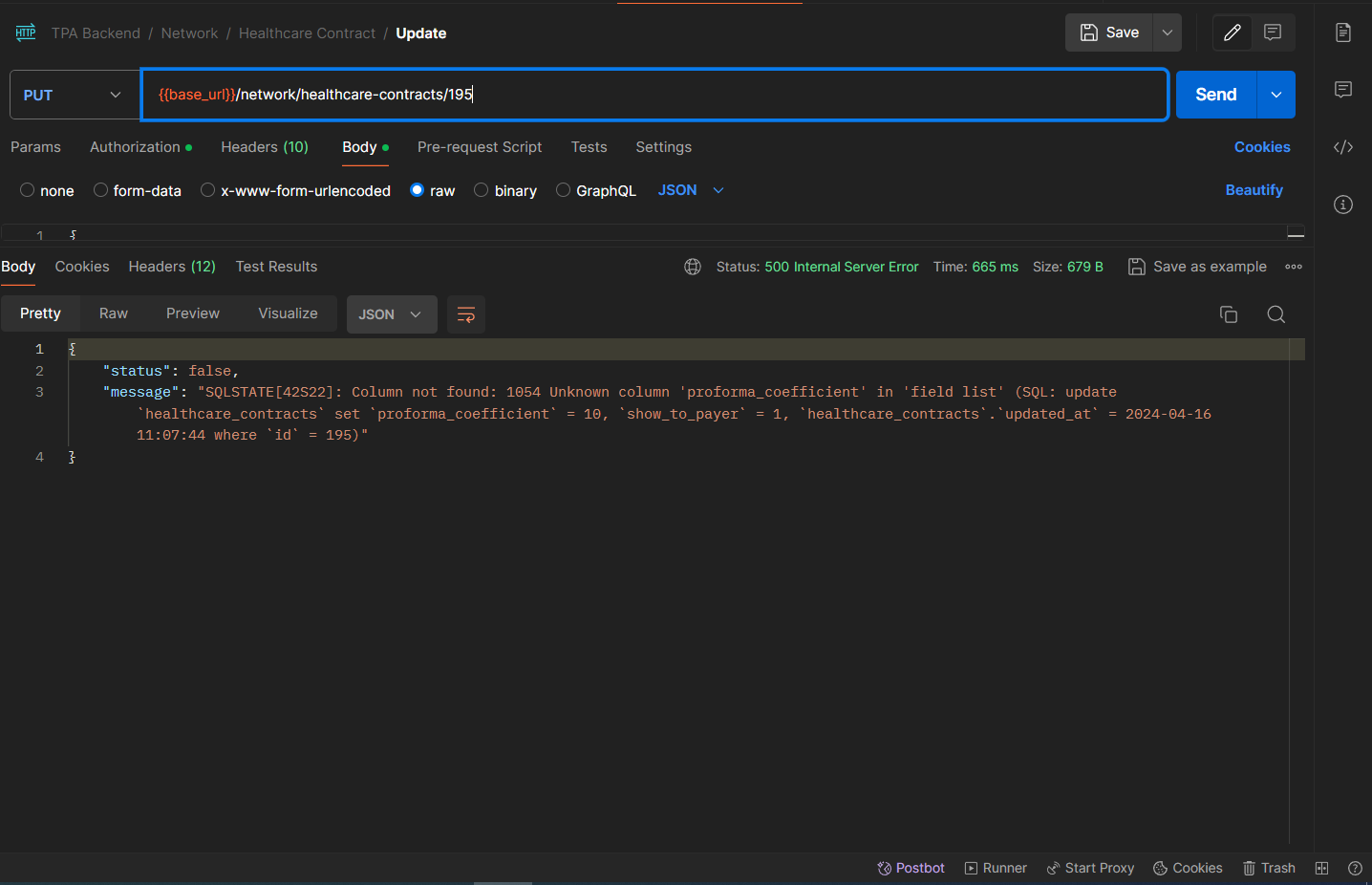Select the binary body type option
The image size is (1372, 885).
pos(482,190)
